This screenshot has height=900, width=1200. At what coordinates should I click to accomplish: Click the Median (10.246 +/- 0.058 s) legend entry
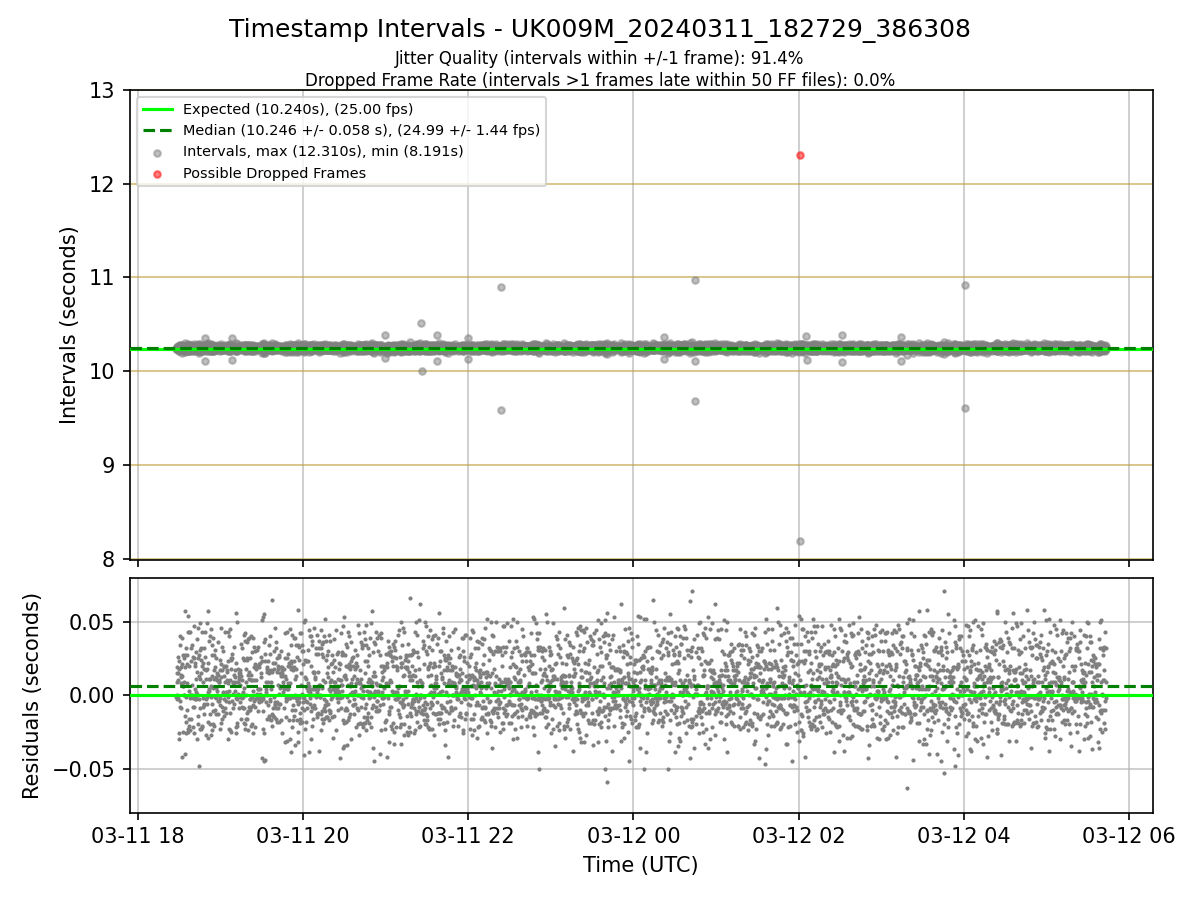[x=361, y=130]
